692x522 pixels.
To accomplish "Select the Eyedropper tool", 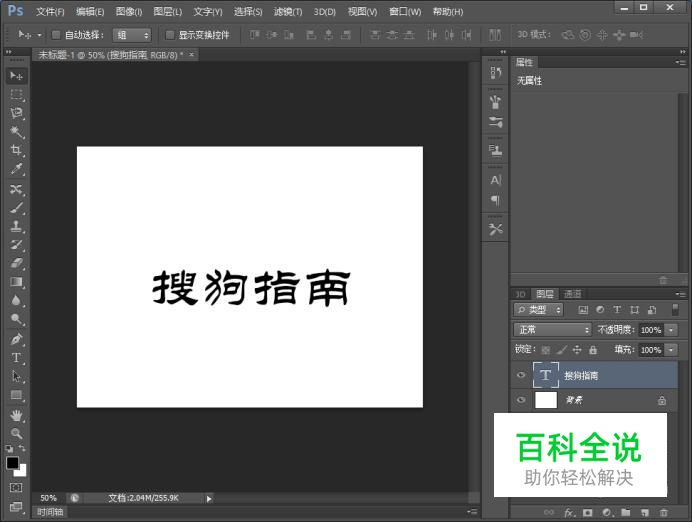I will coord(16,169).
